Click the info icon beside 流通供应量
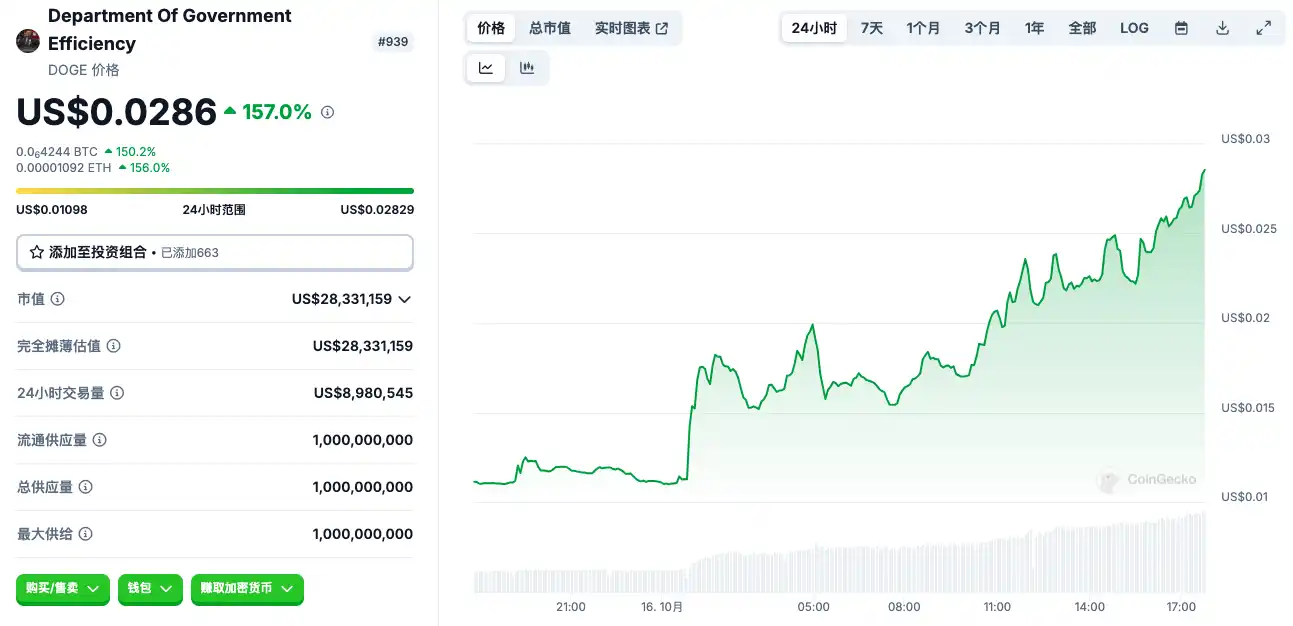This screenshot has height=626, width=1293. [x=100, y=440]
